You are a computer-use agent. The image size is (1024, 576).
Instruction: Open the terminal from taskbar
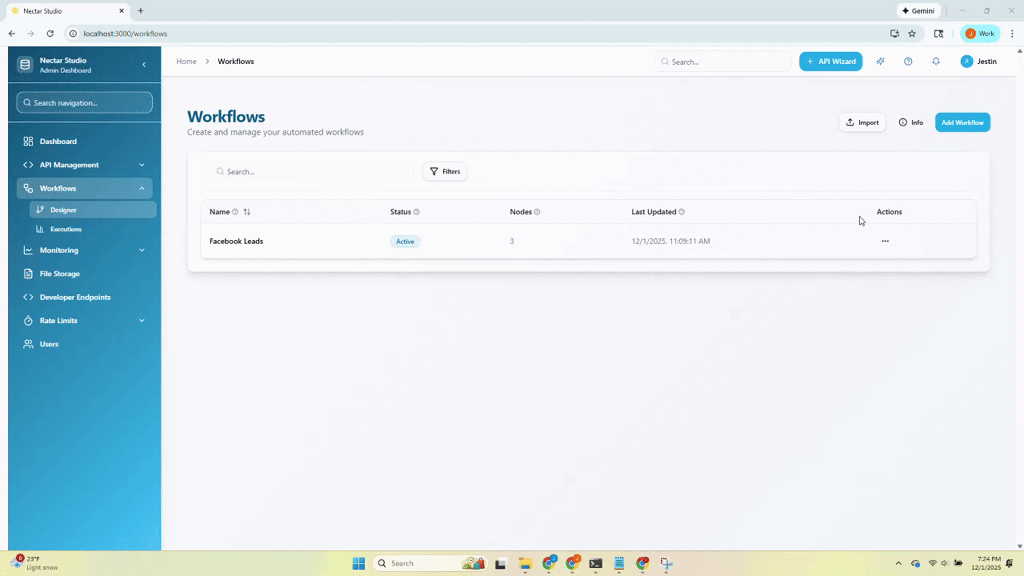596,563
